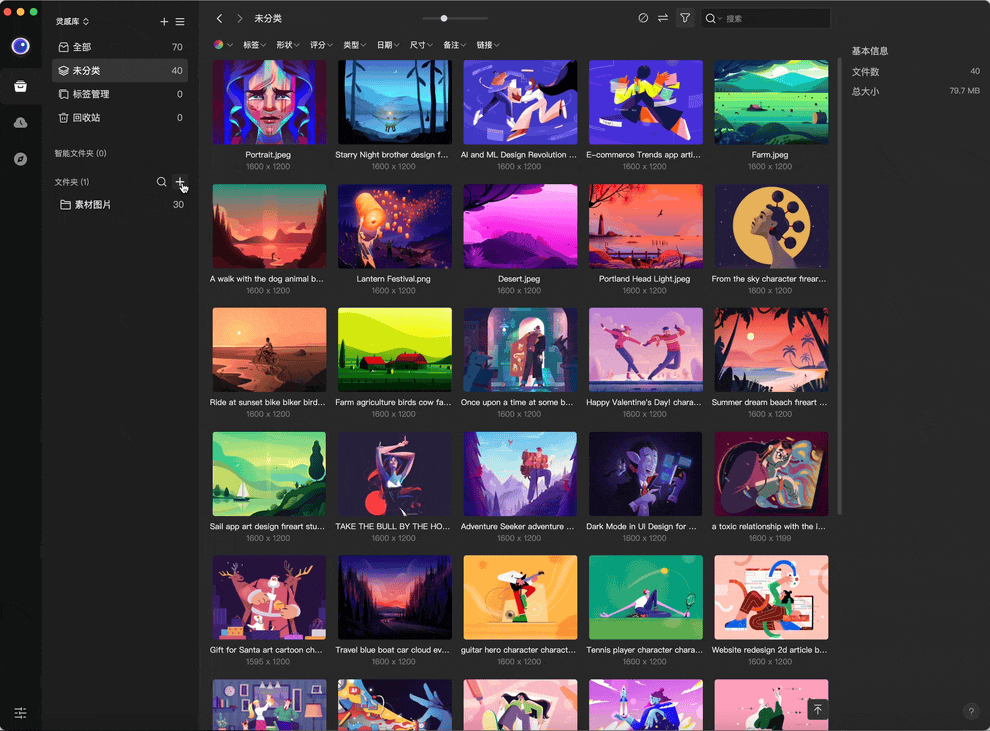Select the Tennis player character thumbnail

click(x=646, y=598)
